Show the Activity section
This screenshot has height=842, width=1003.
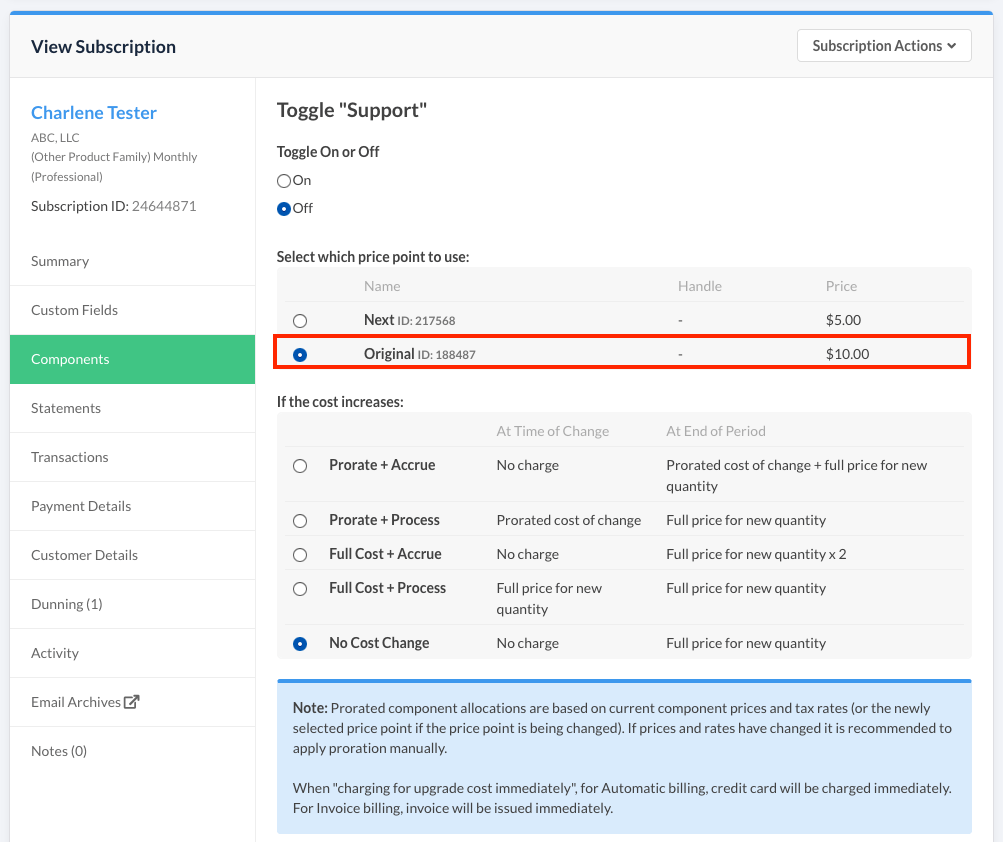(55, 653)
